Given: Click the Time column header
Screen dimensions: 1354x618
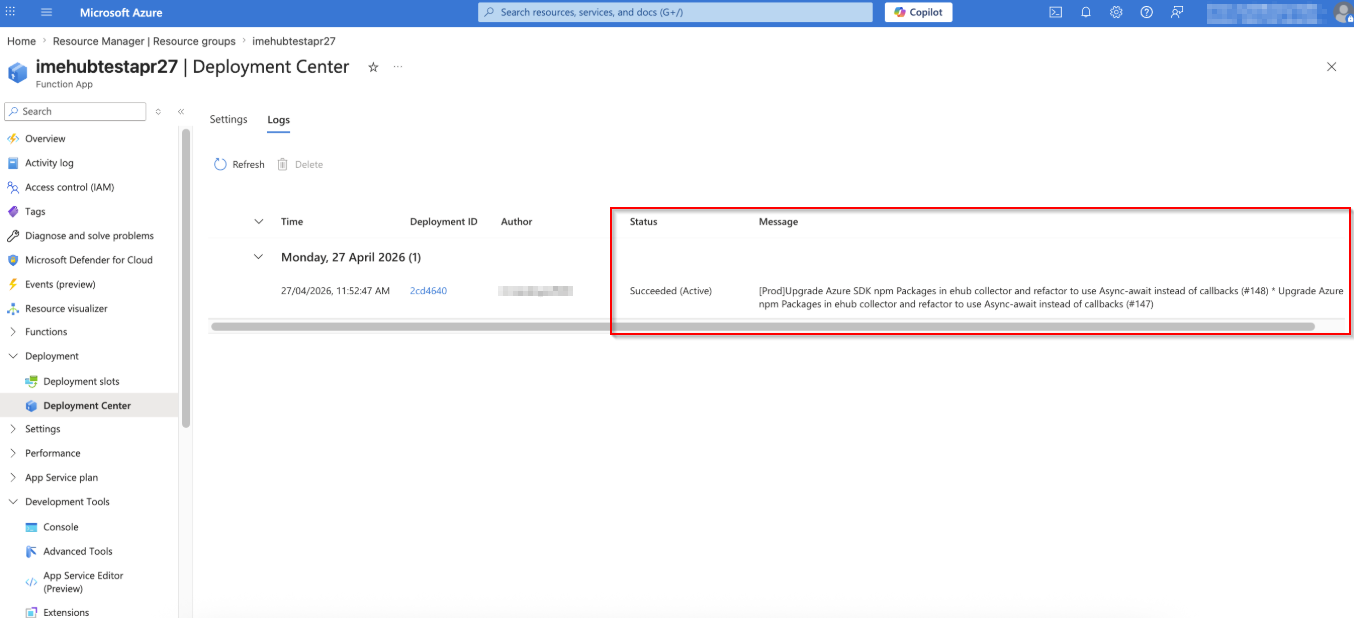Looking at the screenshot, I should pyautogui.click(x=292, y=222).
